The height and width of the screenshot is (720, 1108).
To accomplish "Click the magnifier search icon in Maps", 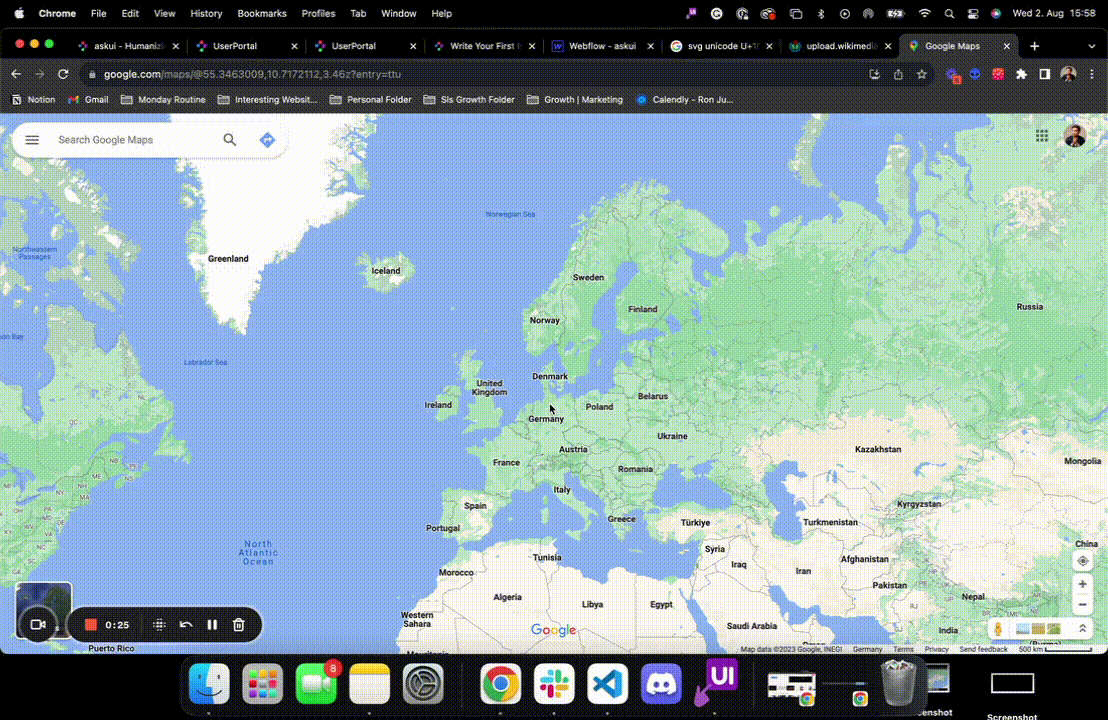I will [230, 140].
